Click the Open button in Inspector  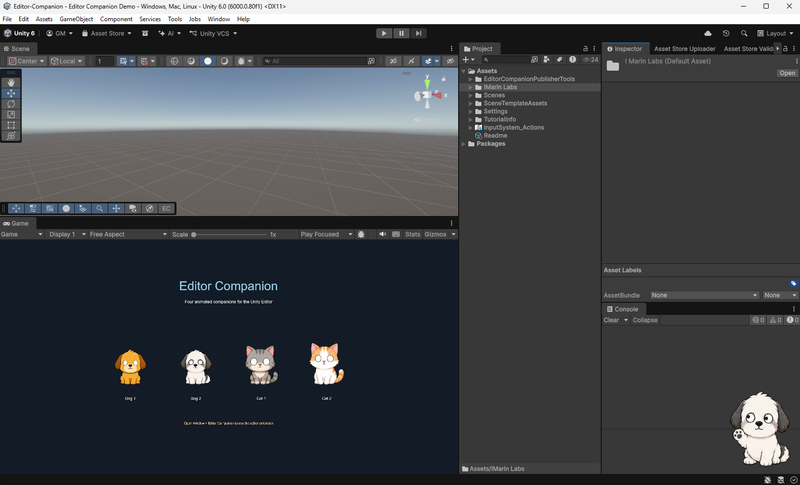(x=787, y=73)
